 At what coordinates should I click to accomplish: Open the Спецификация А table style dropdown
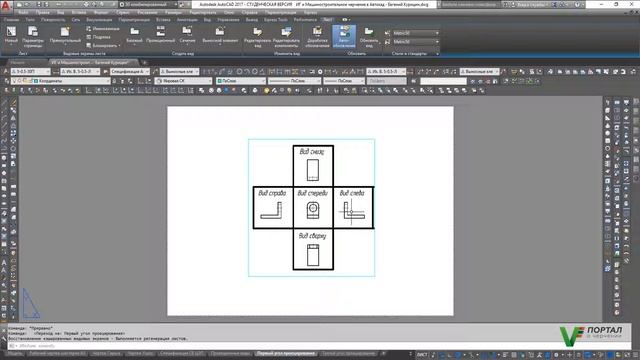pyautogui.click(x=130, y=71)
